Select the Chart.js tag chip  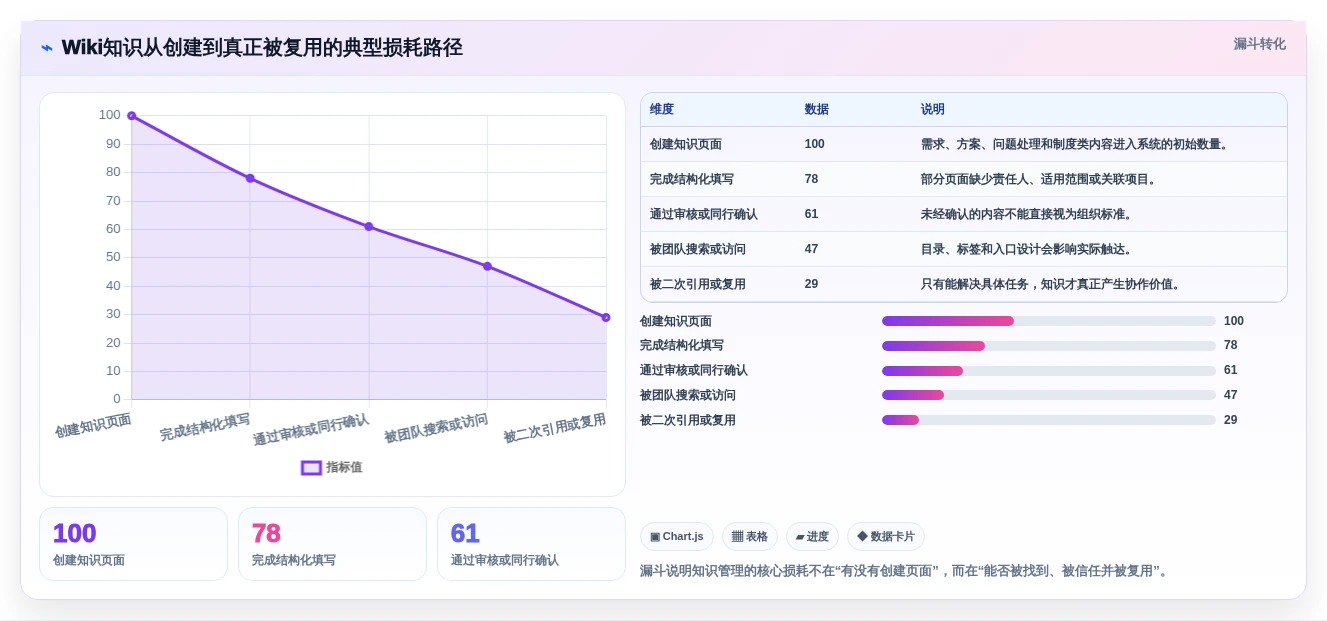click(x=677, y=537)
